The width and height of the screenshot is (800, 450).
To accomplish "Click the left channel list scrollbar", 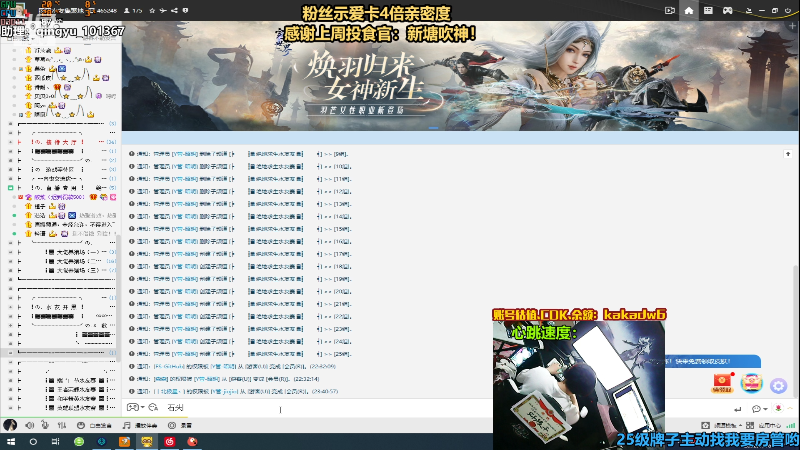I will pyautogui.click(x=118, y=297).
